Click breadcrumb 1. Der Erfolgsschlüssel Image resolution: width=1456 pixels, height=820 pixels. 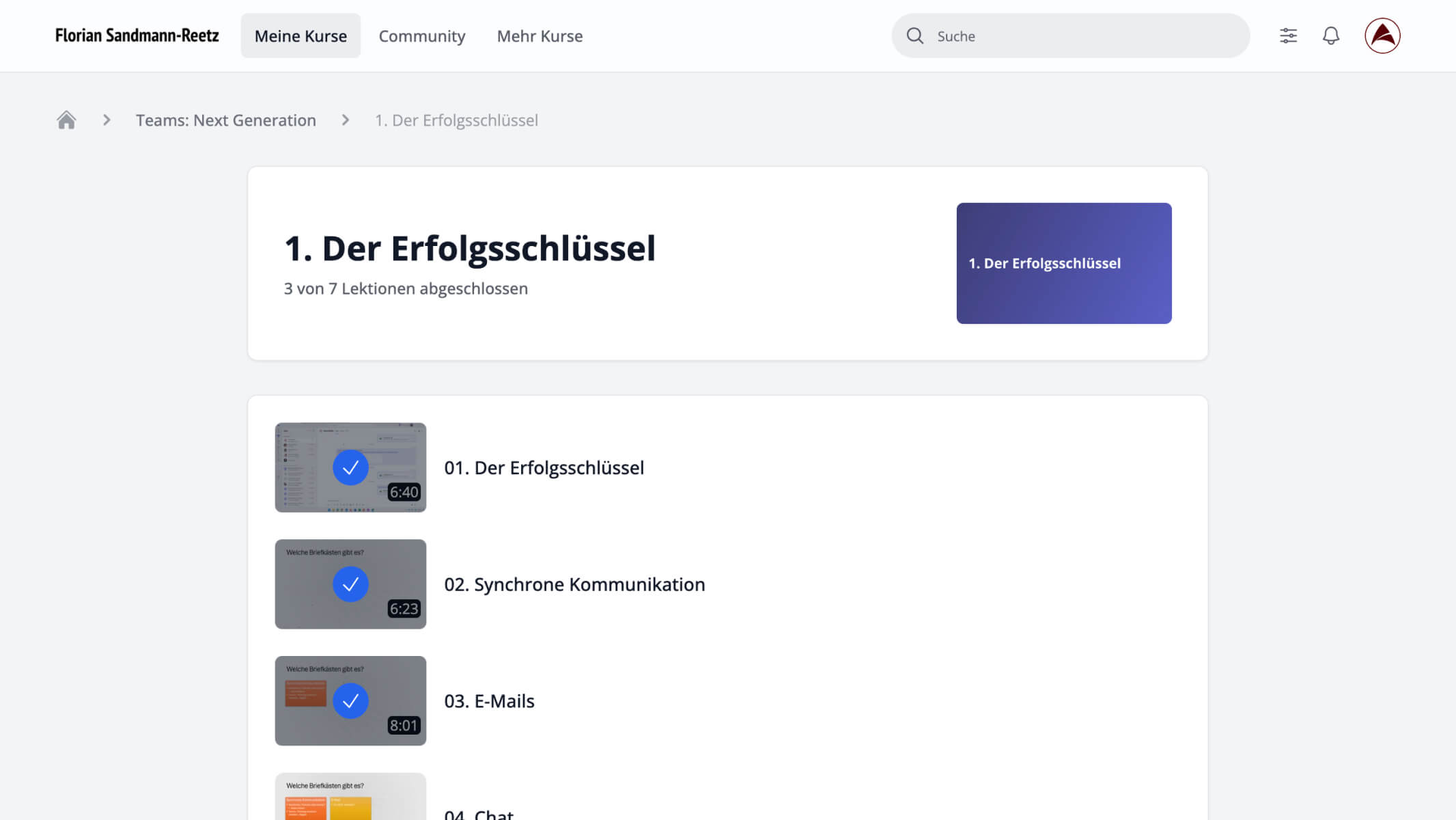(x=456, y=120)
